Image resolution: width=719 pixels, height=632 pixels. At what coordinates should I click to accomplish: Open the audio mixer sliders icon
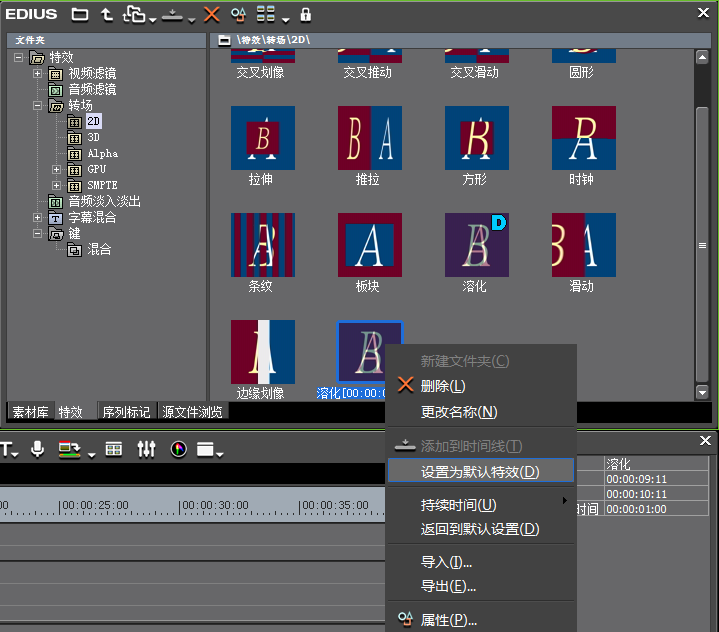click(x=147, y=450)
